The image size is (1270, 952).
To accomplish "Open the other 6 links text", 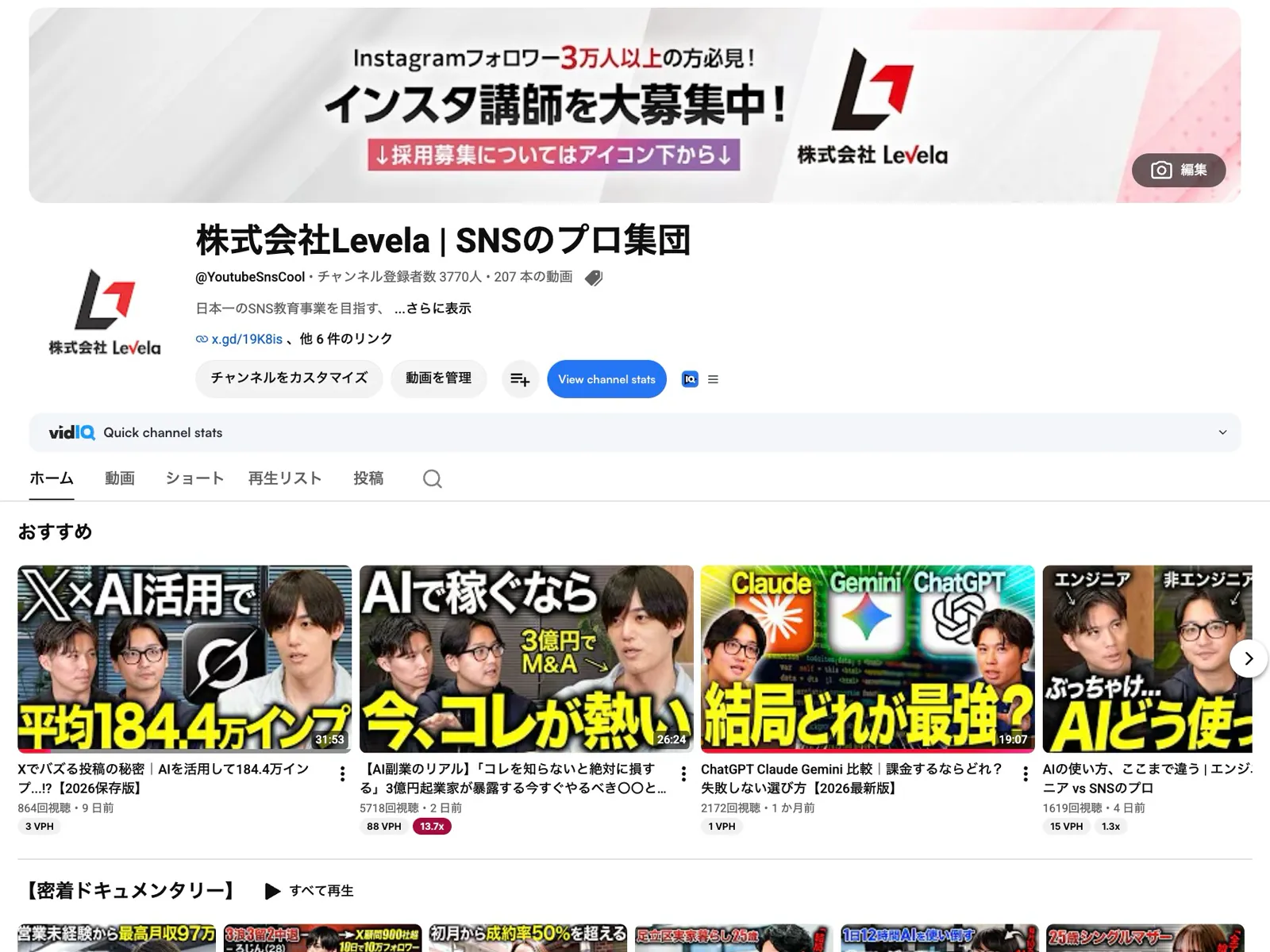I will point(346,339).
